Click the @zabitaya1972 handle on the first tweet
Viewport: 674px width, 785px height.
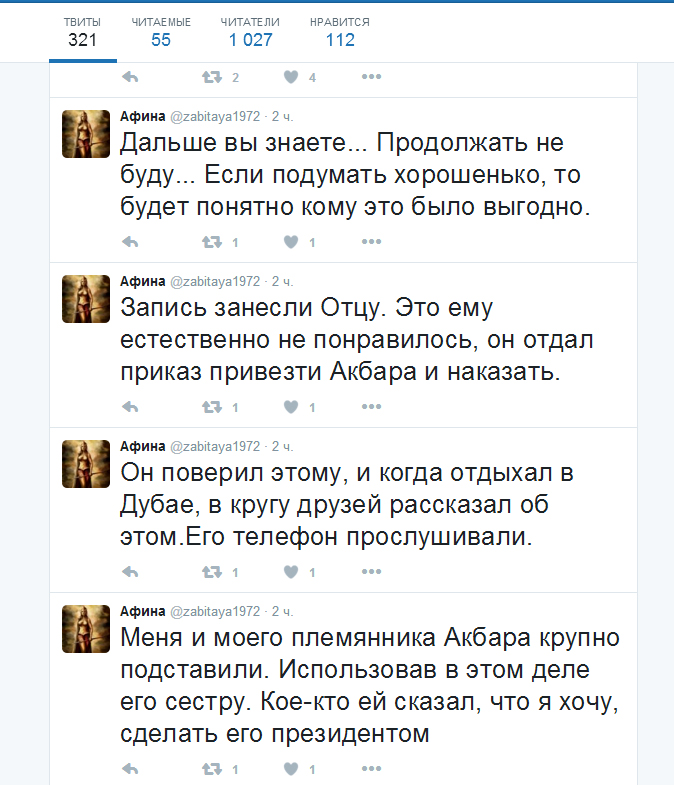215,116
